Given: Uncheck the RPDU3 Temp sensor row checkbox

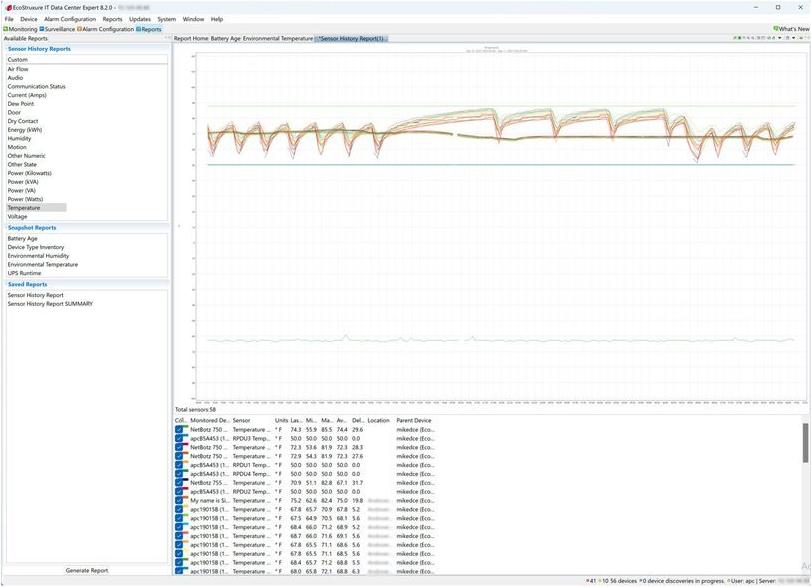Looking at the screenshot, I should pyautogui.click(x=180, y=438).
